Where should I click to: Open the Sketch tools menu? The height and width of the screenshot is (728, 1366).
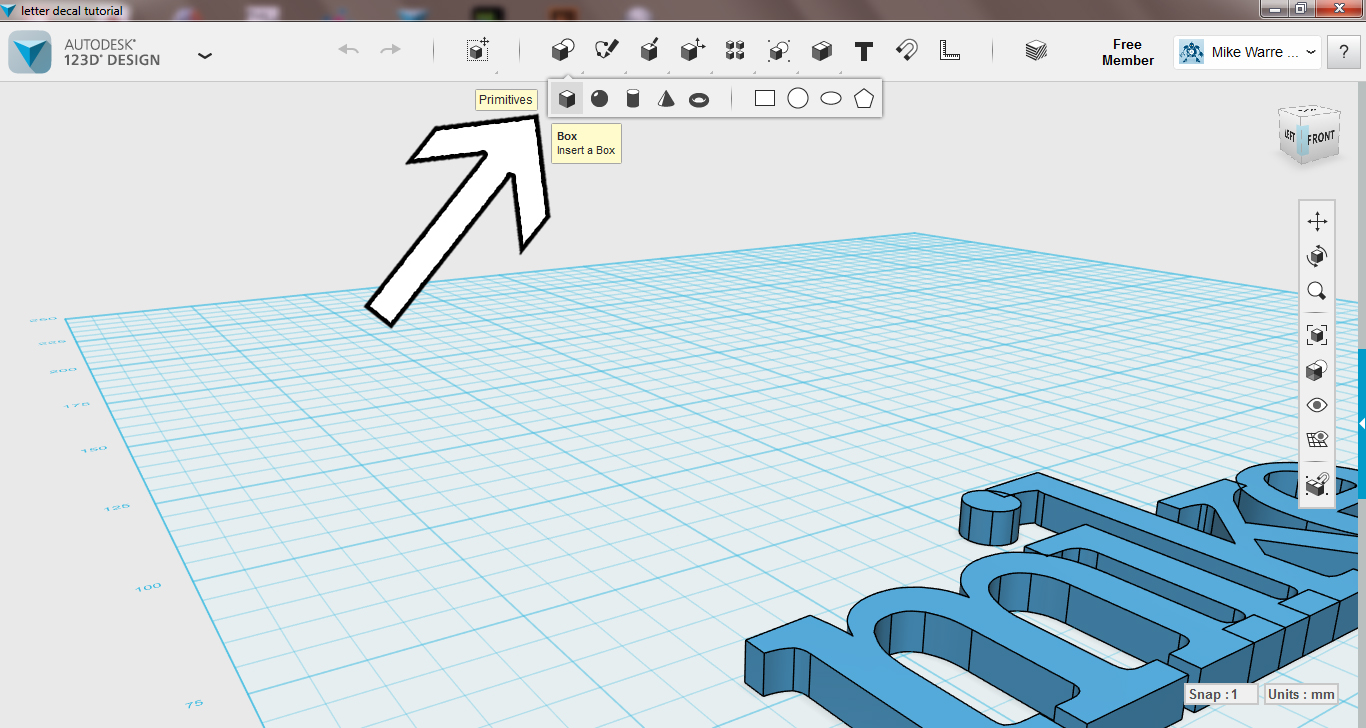click(607, 51)
